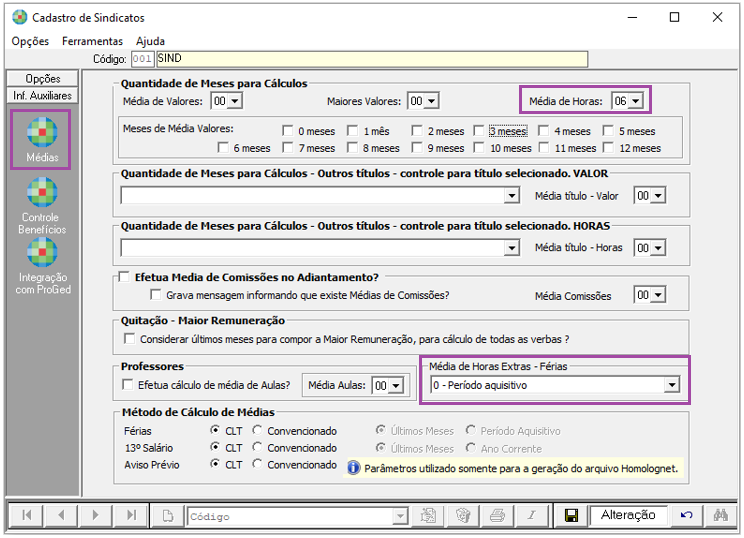Check the 6 meses checkbox
Viewport: 744px width, 538px height.
click(x=223, y=148)
